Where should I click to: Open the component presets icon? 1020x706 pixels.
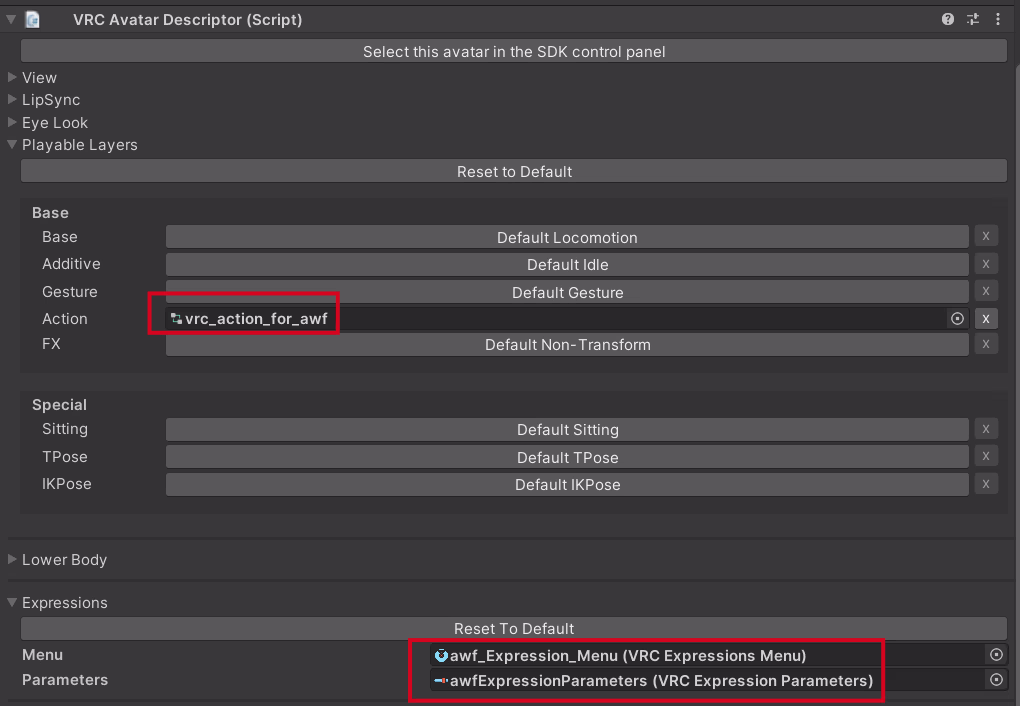[x=973, y=20]
